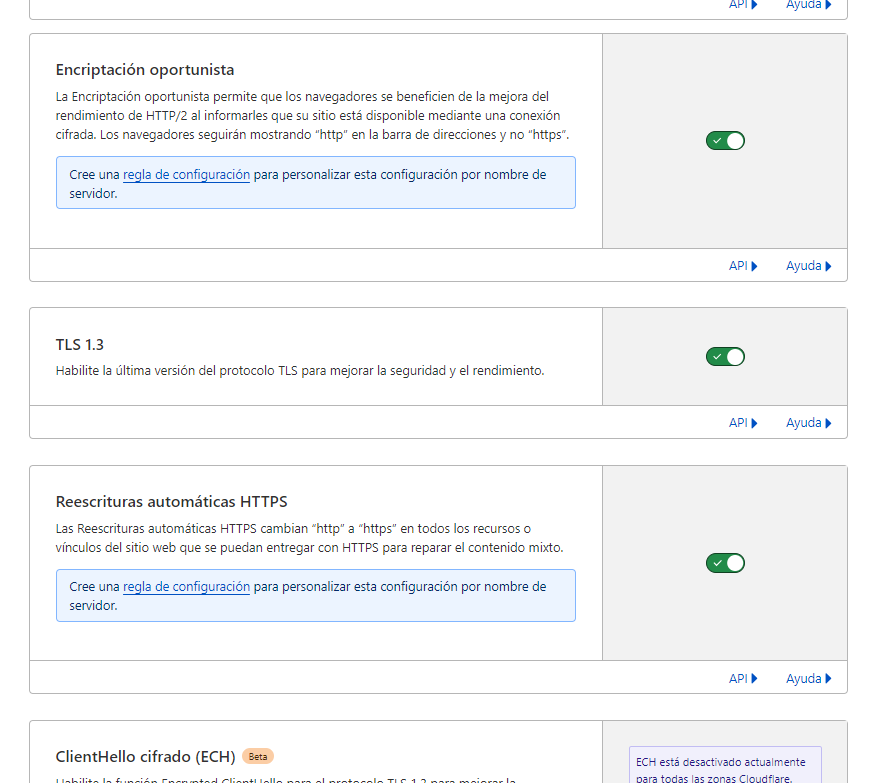The height and width of the screenshot is (783, 892).
Task: Expand API under Encriptación oportunista
Action: [x=743, y=266]
